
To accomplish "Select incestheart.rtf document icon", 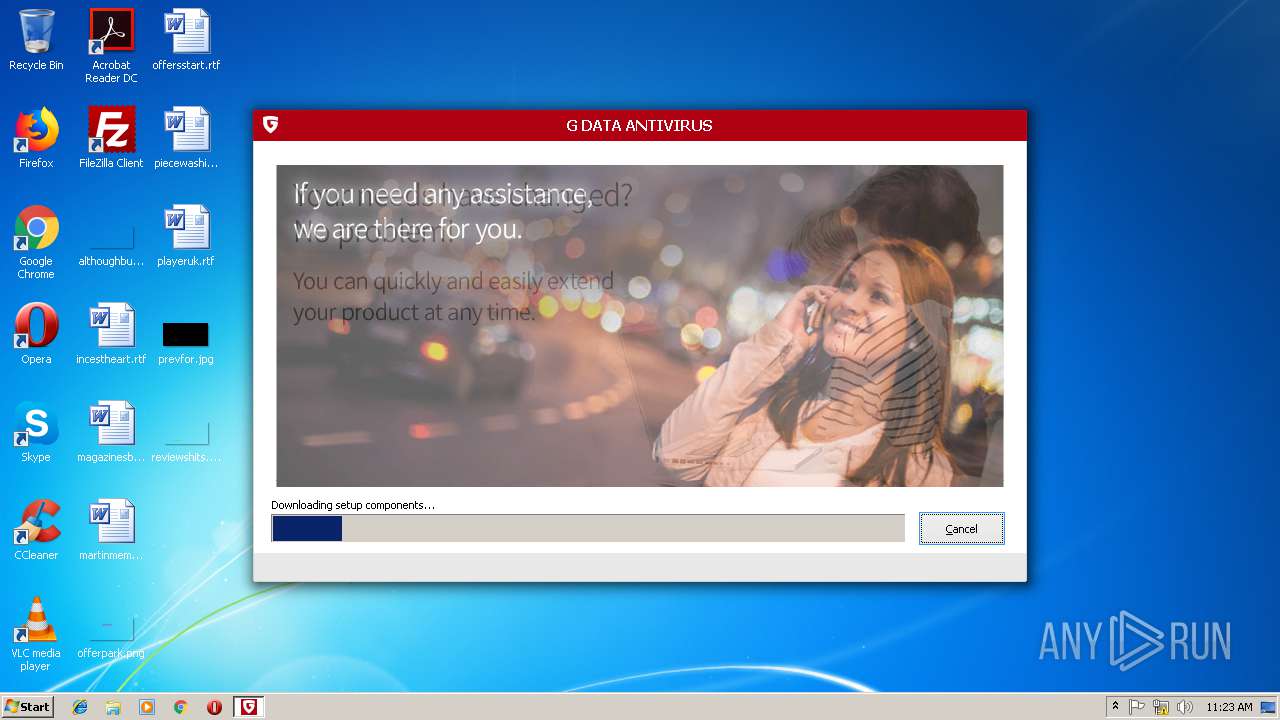I will 111,334.
